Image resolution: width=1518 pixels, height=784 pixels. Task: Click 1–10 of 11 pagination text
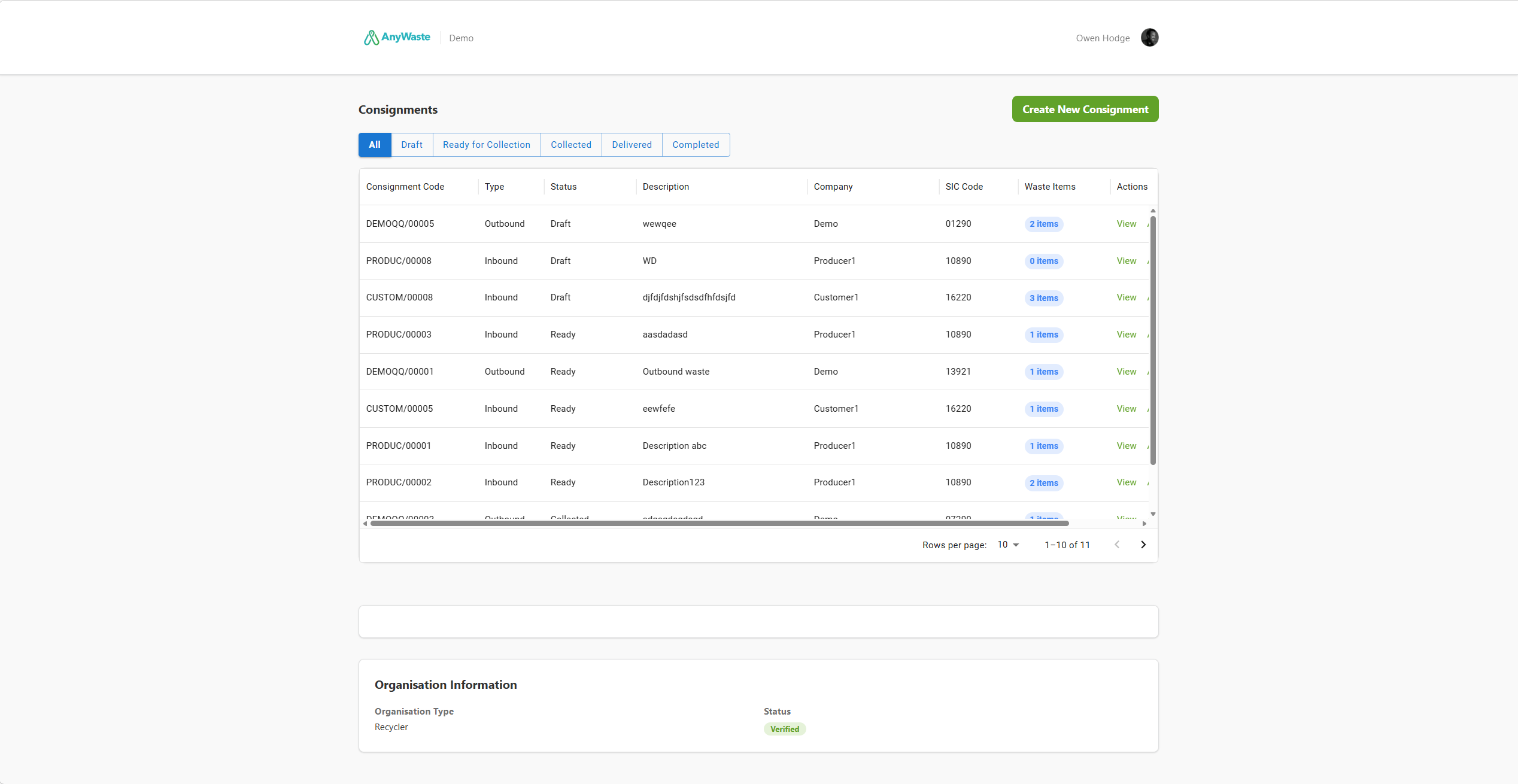1067,545
